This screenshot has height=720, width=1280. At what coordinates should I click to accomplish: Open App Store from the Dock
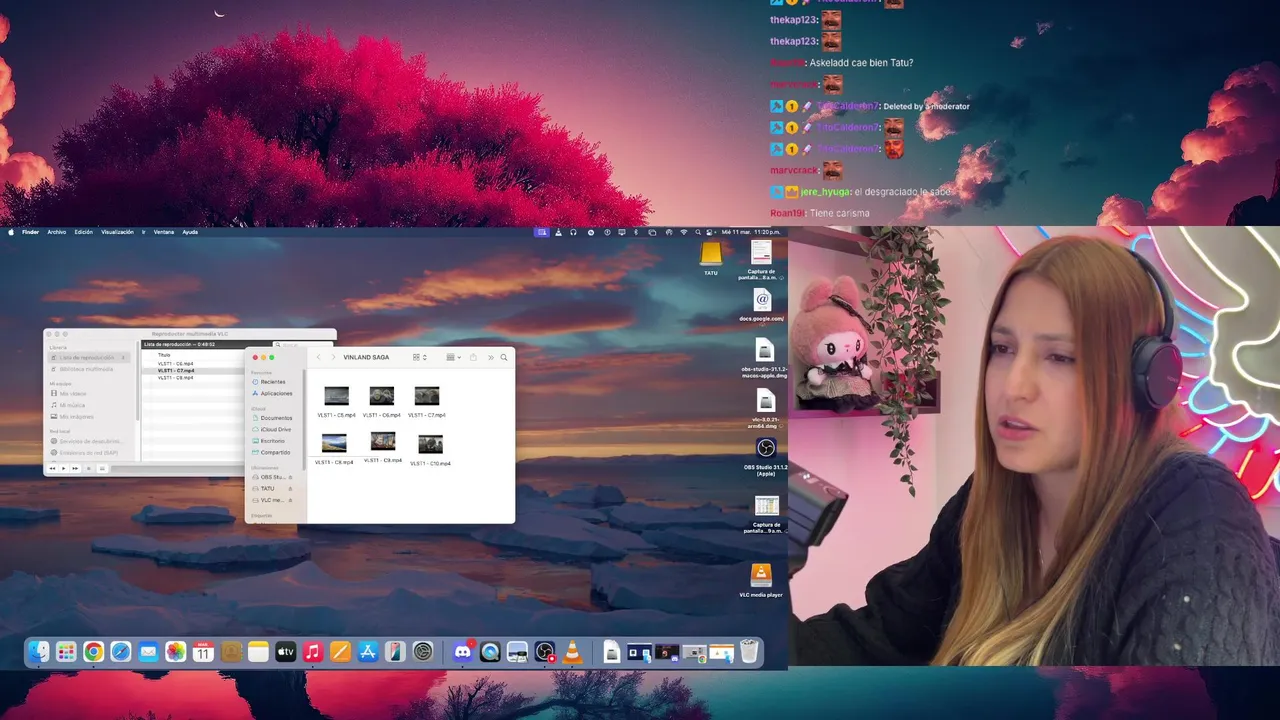click(x=367, y=652)
